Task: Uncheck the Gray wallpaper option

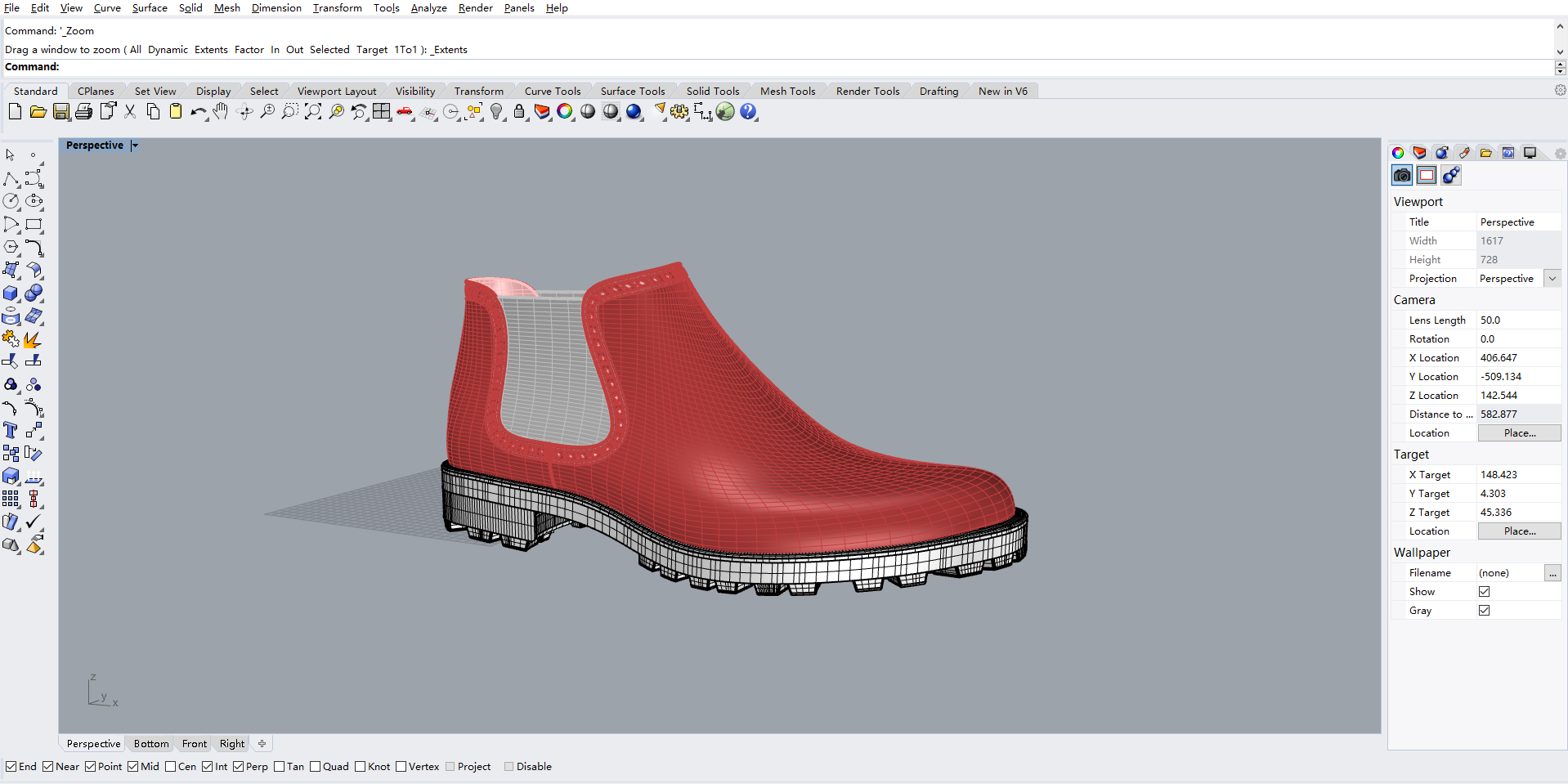Action: (x=1485, y=610)
